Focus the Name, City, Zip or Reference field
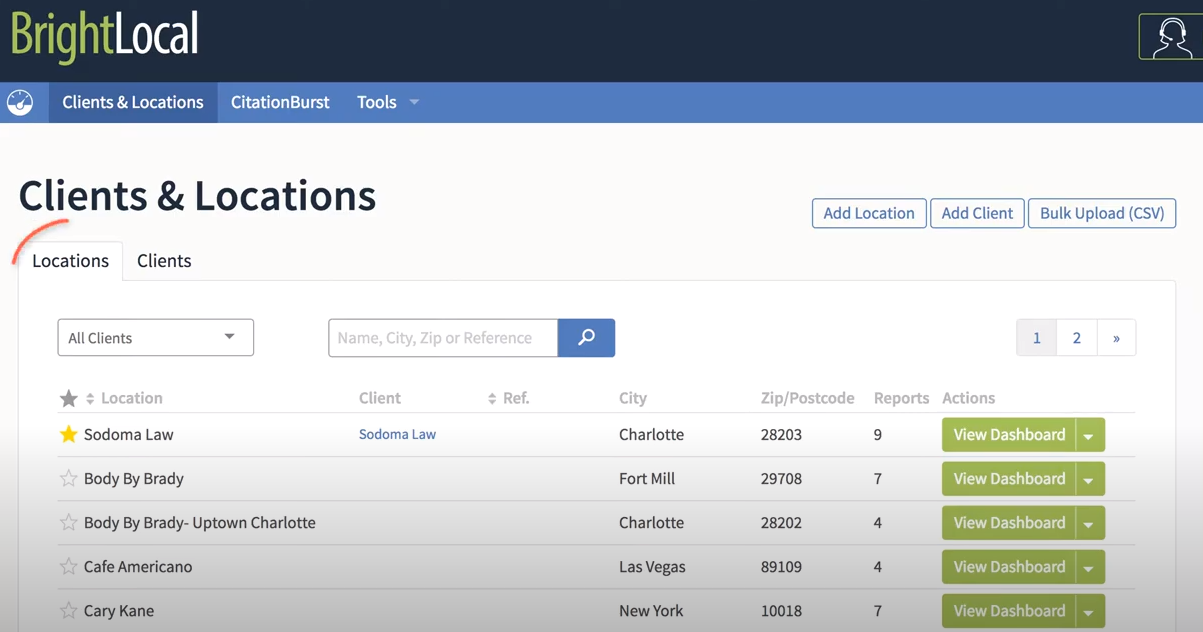Viewport: 1203px width, 632px height. pos(443,338)
